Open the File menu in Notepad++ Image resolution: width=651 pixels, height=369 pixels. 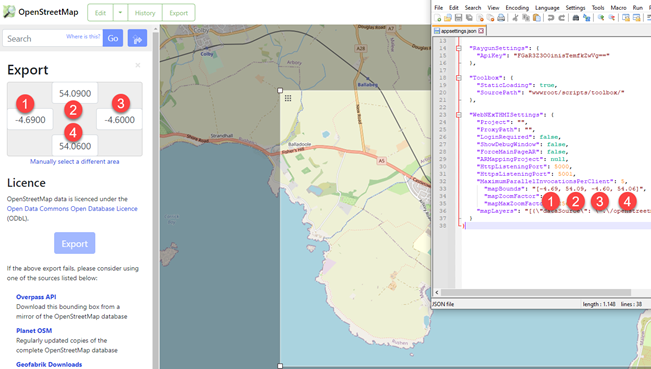pos(438,7)
